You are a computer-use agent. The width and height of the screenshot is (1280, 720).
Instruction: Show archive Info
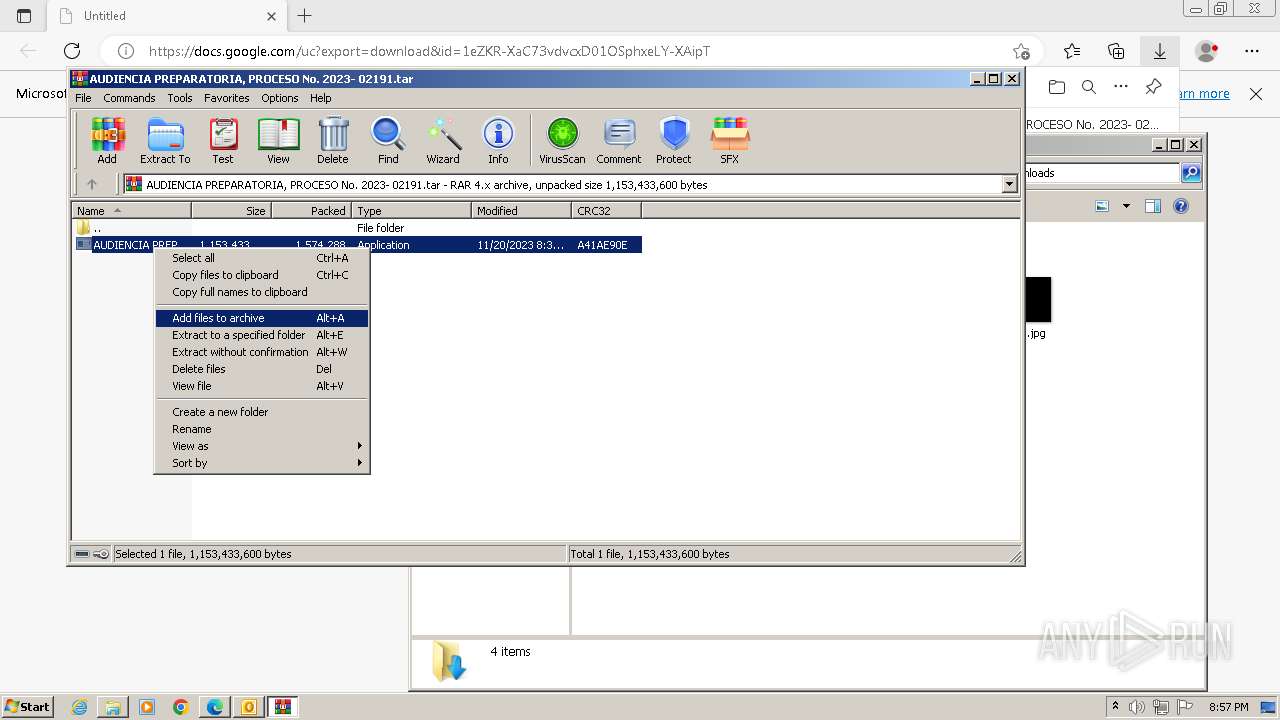[x=498, y=140]
